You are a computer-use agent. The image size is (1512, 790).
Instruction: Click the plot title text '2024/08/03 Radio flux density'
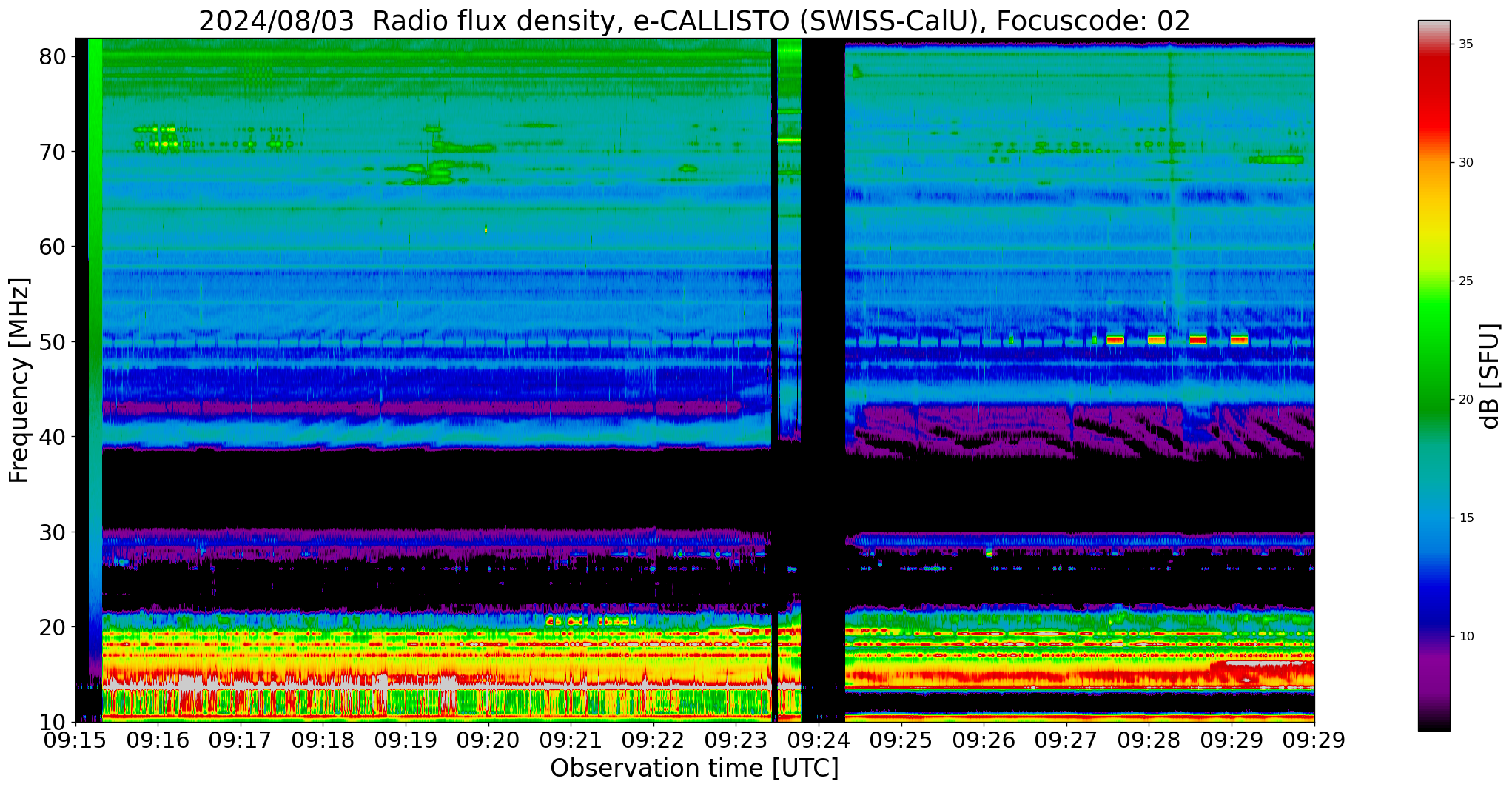point(409,21)
